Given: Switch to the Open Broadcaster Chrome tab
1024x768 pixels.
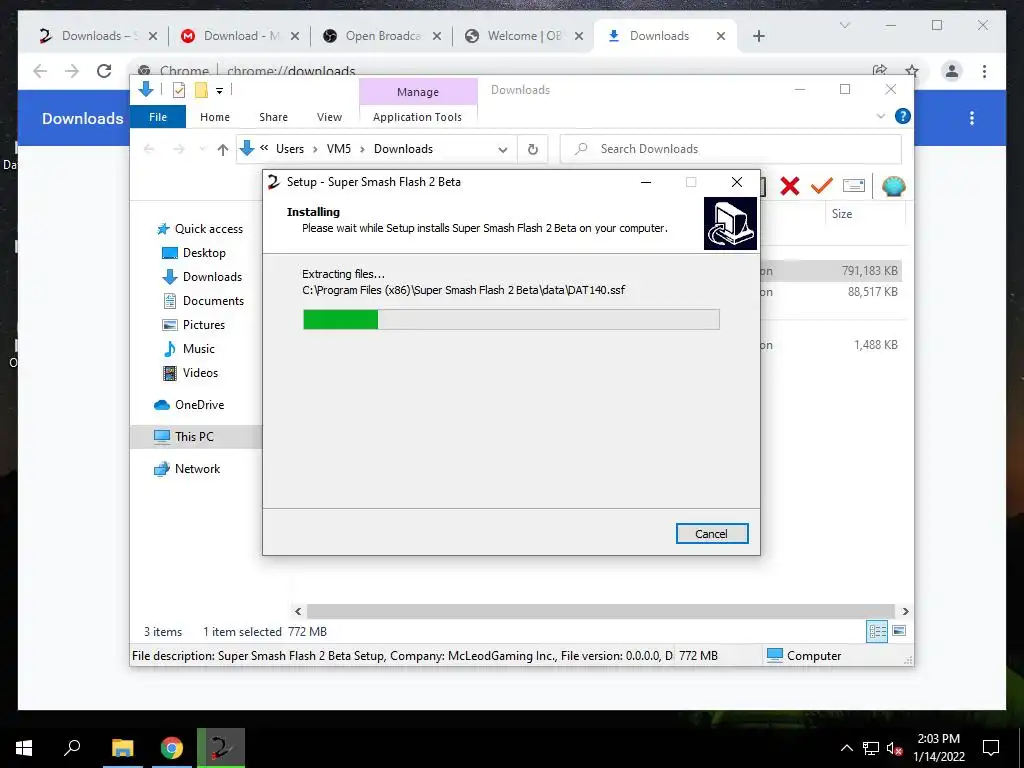Looking at the screenshot, I should (x=383, y=36).
